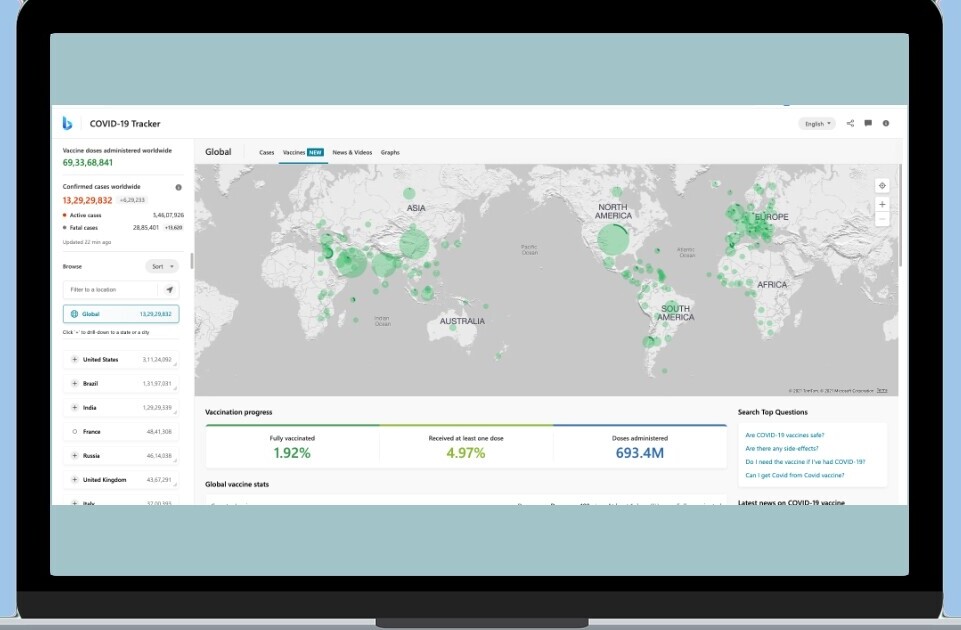
Task: Expand the India location entry
Action: [75, 408]
